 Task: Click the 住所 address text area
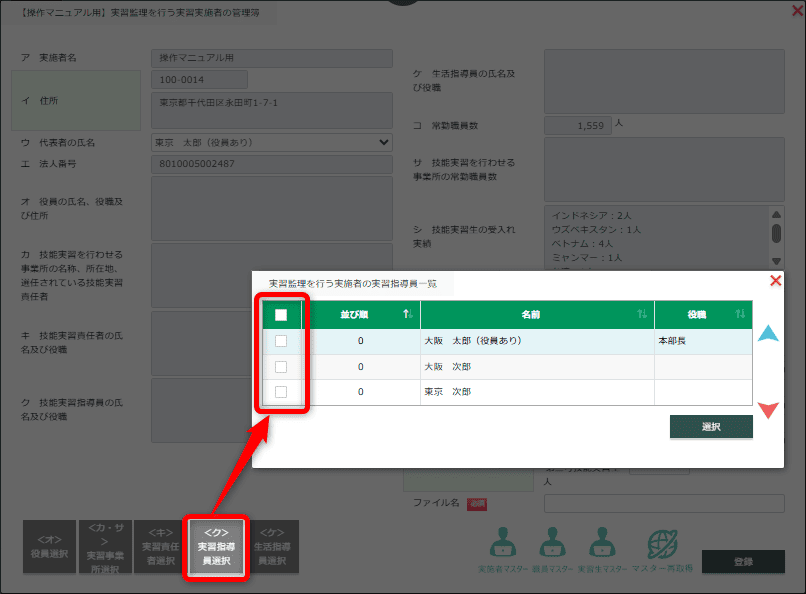272,110
